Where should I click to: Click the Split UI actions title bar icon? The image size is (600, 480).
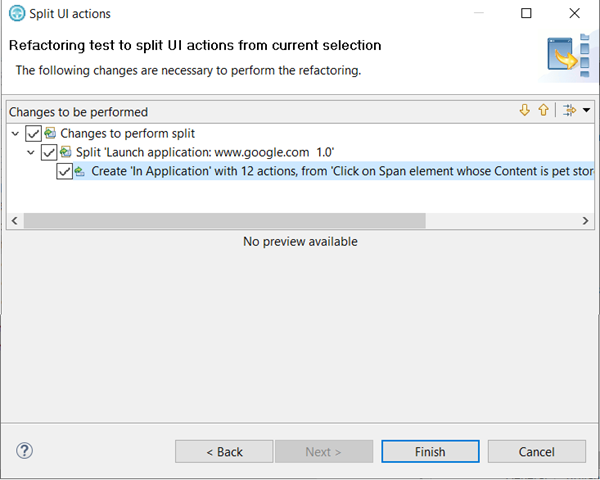[16, 14]
